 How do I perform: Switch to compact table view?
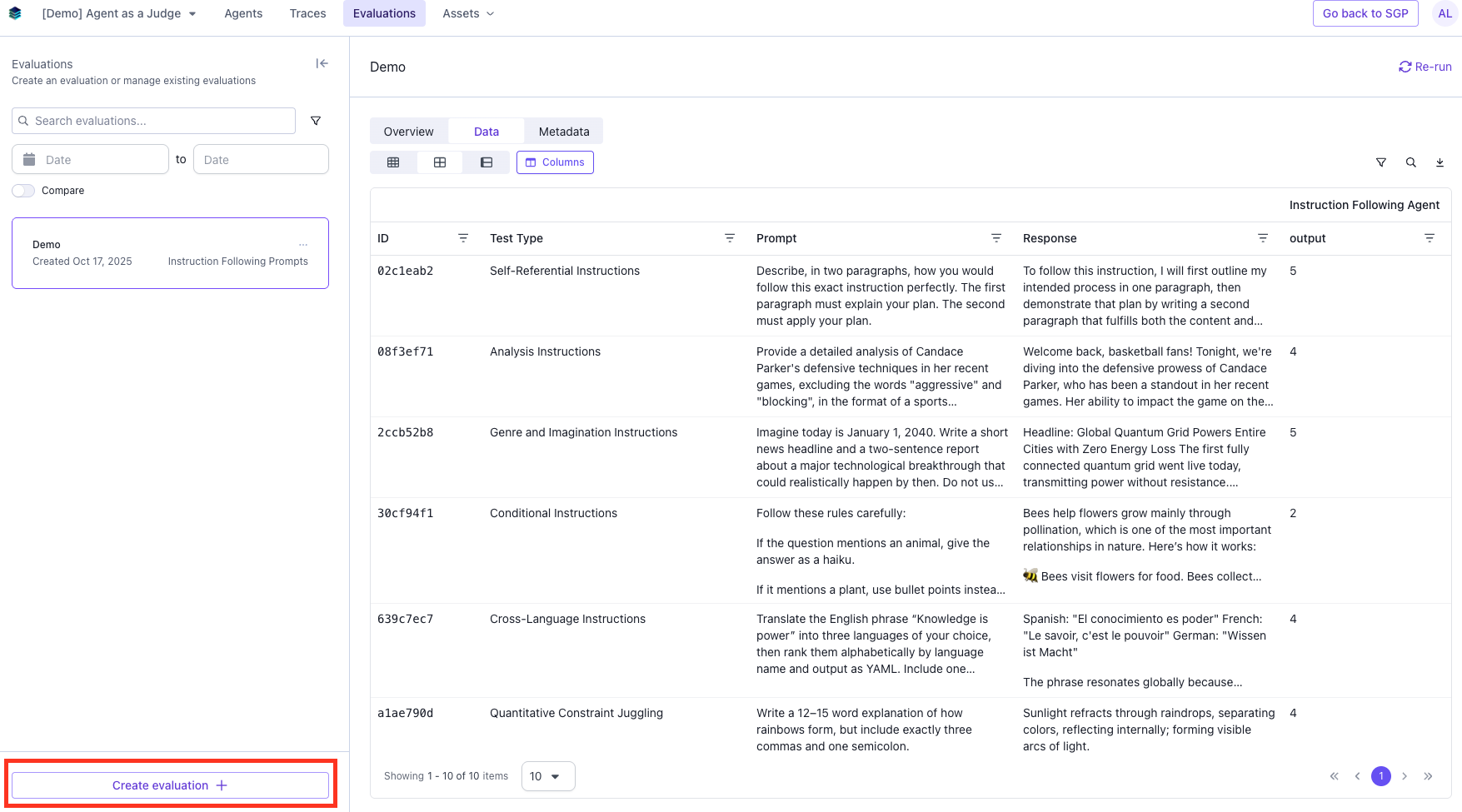[x=393, y=162]
